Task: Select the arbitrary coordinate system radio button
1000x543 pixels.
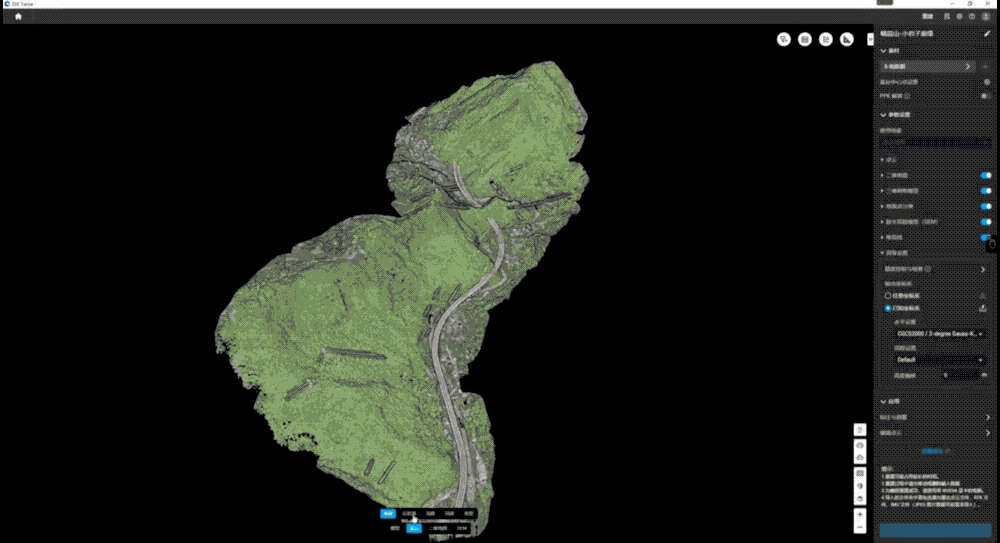Action: coord(888,296)
